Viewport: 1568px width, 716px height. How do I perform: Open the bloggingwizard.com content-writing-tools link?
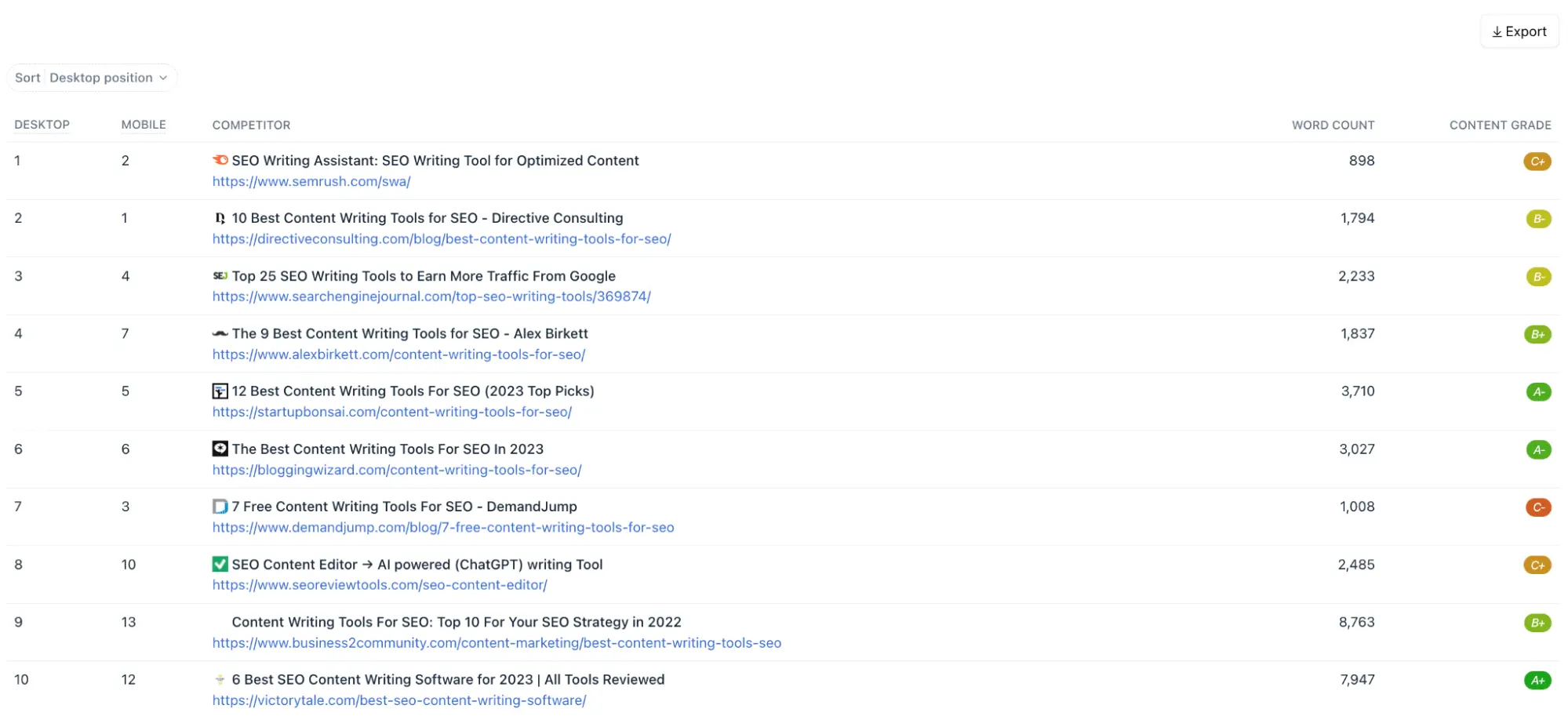pos(397,471)
